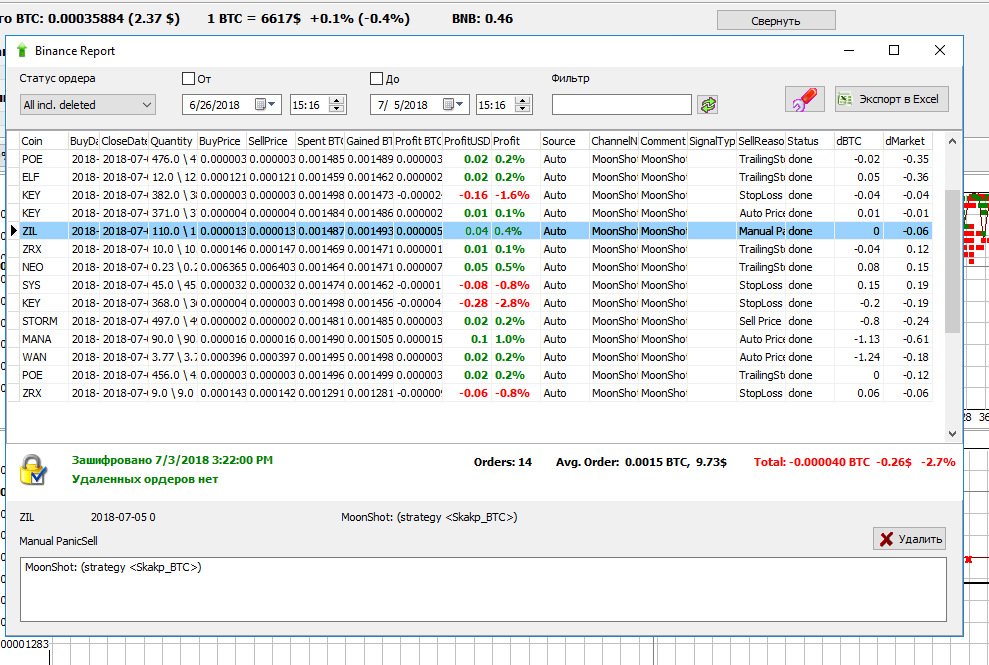Increase the start time 15:16 spinner
Screen dimensions: 989x665
[x=337, y=100]
